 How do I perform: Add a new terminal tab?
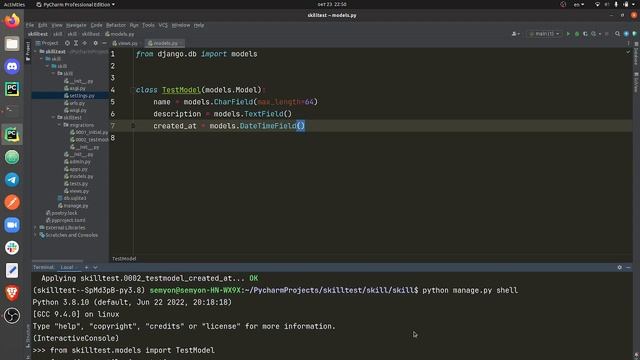point(87,267)
